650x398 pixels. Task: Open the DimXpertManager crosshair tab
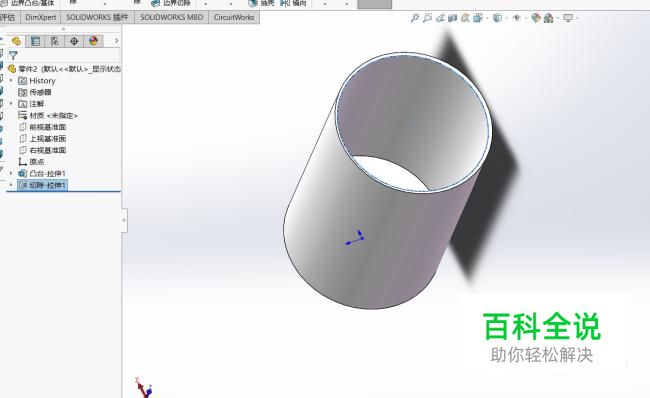pyautogui.click(x=74, y=41)
